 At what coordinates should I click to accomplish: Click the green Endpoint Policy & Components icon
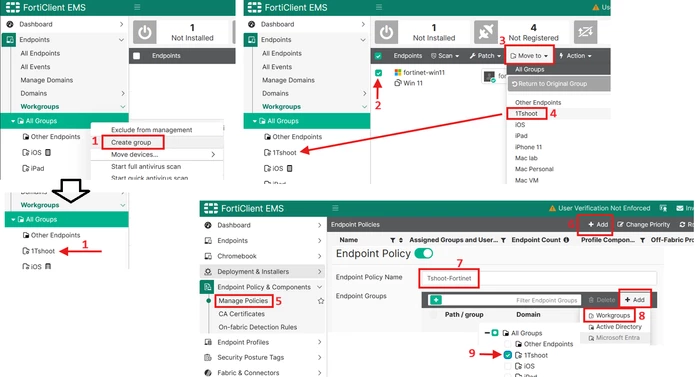(208, 287)
